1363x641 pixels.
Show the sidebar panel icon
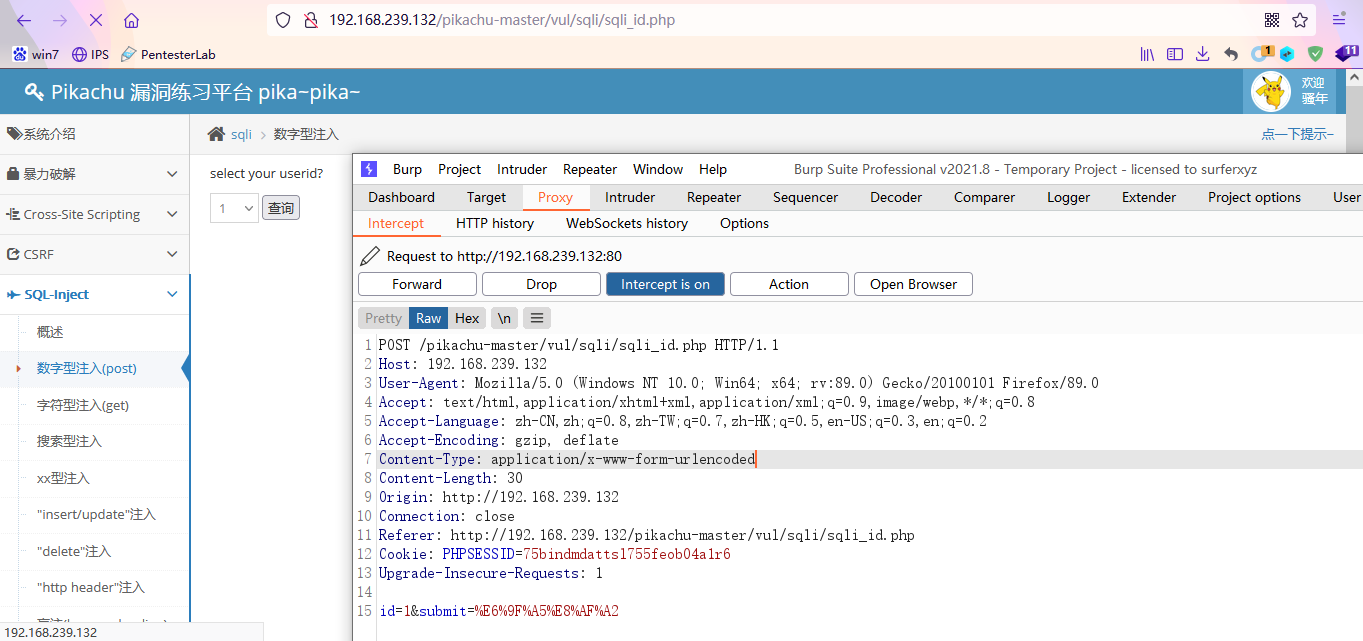[x=1175, y=54]
